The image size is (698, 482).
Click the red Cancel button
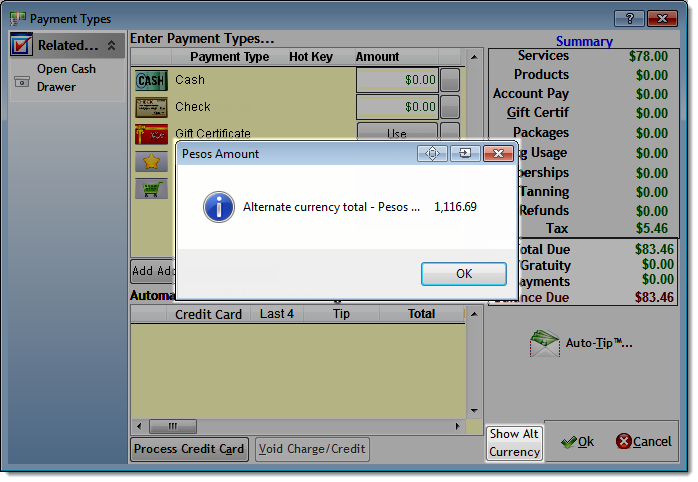[x=643, y=442]
